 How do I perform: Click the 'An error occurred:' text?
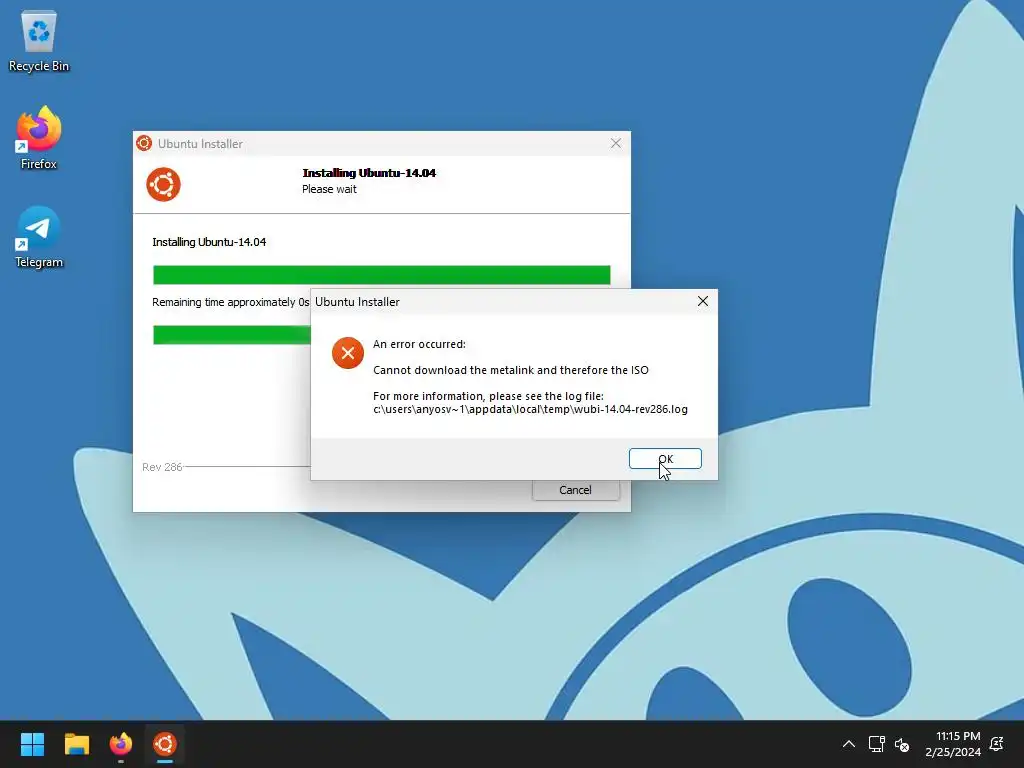click(x=419, y=344)
